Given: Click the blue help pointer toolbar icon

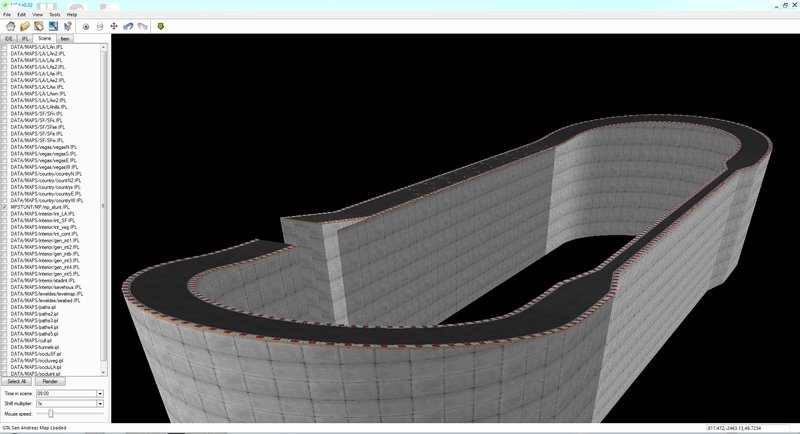Looking at the screenshot, I should 67,26.
